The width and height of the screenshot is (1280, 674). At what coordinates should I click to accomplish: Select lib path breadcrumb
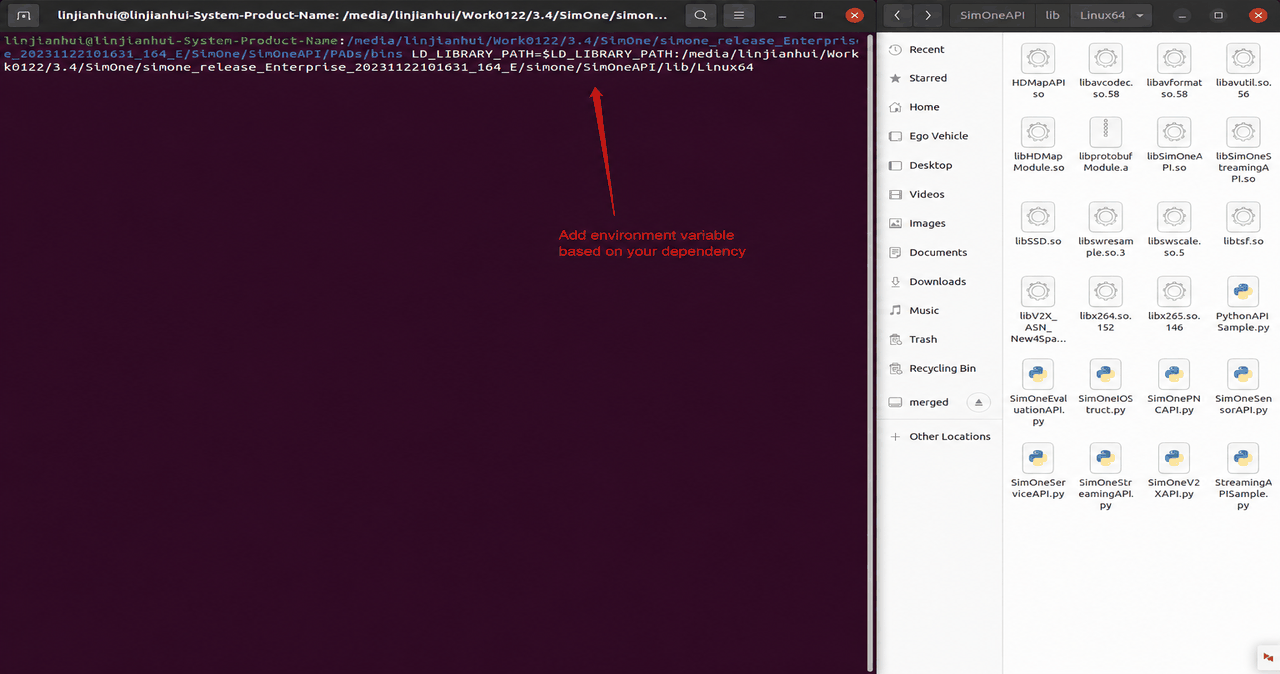click(x=1052, y=15)
